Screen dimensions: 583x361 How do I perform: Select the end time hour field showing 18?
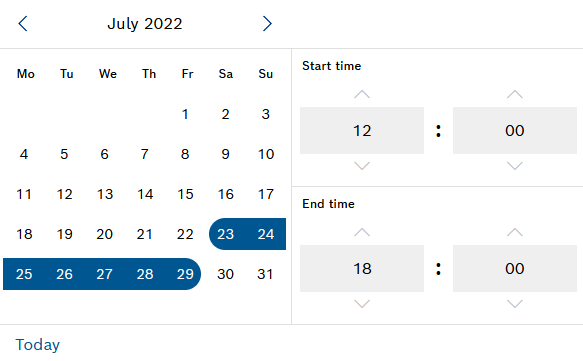[362, 268]
